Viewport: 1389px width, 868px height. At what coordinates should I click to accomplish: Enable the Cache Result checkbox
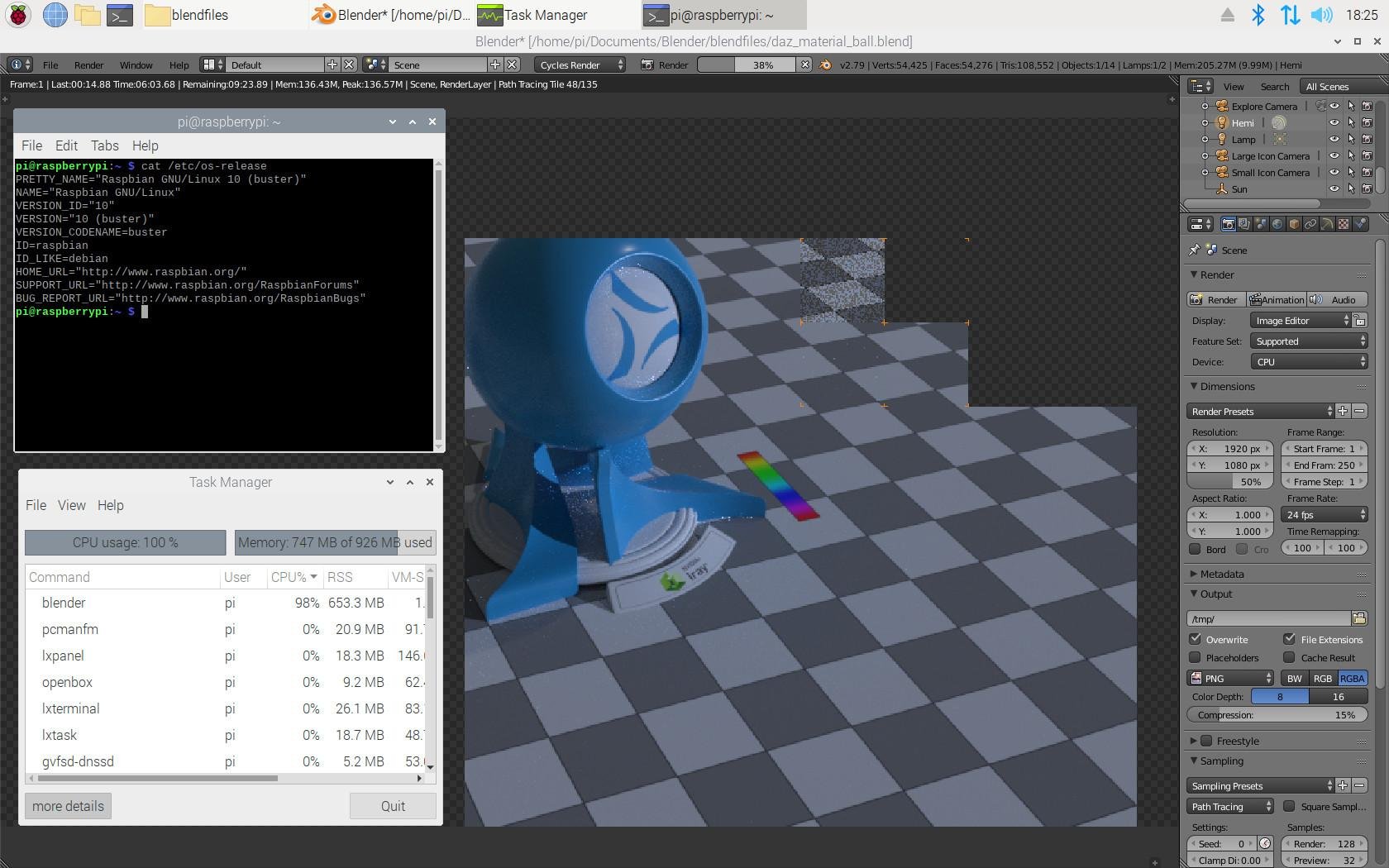point(1289,657)
